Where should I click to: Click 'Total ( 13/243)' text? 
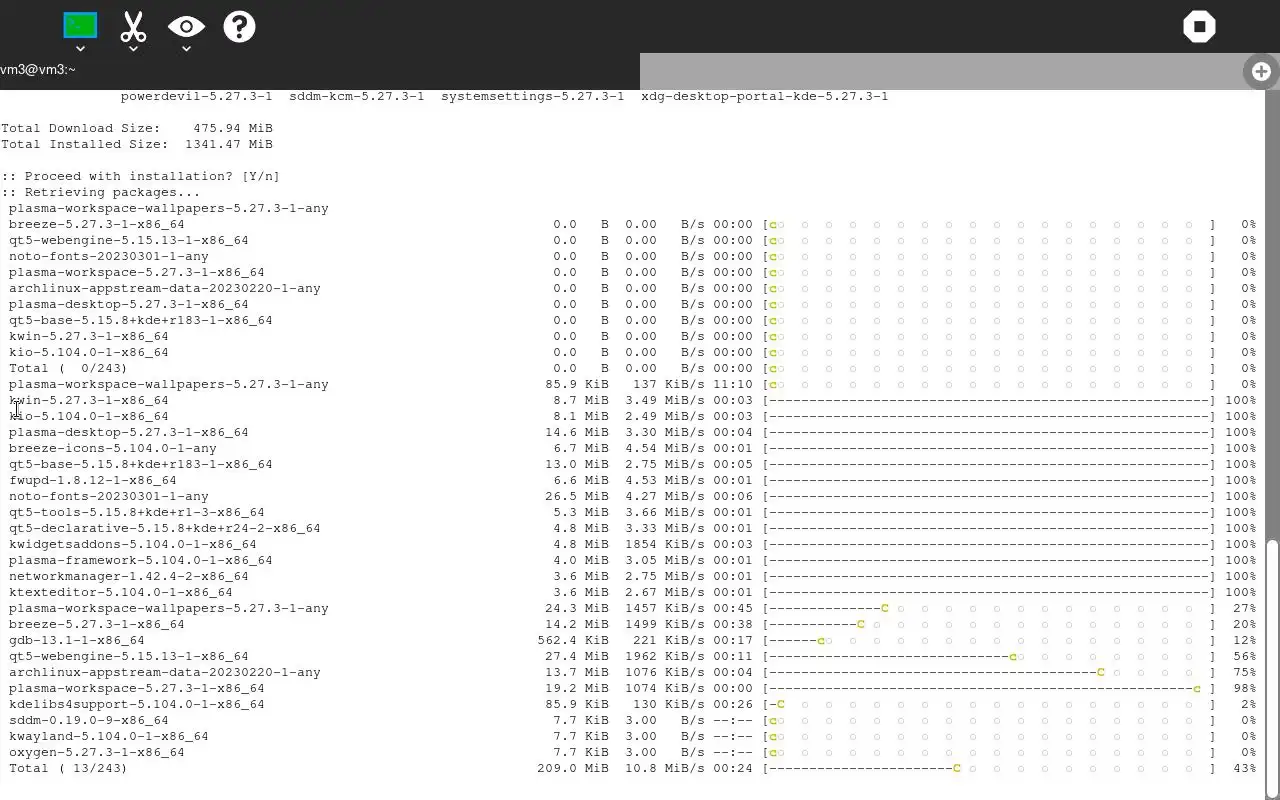pyautogui.click(x=68, y=768)
